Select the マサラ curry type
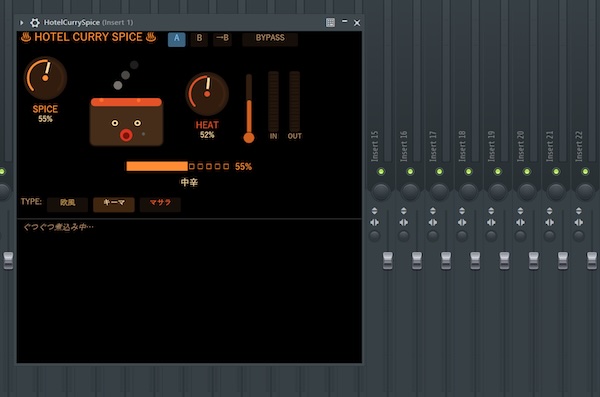 coord(160,204)
